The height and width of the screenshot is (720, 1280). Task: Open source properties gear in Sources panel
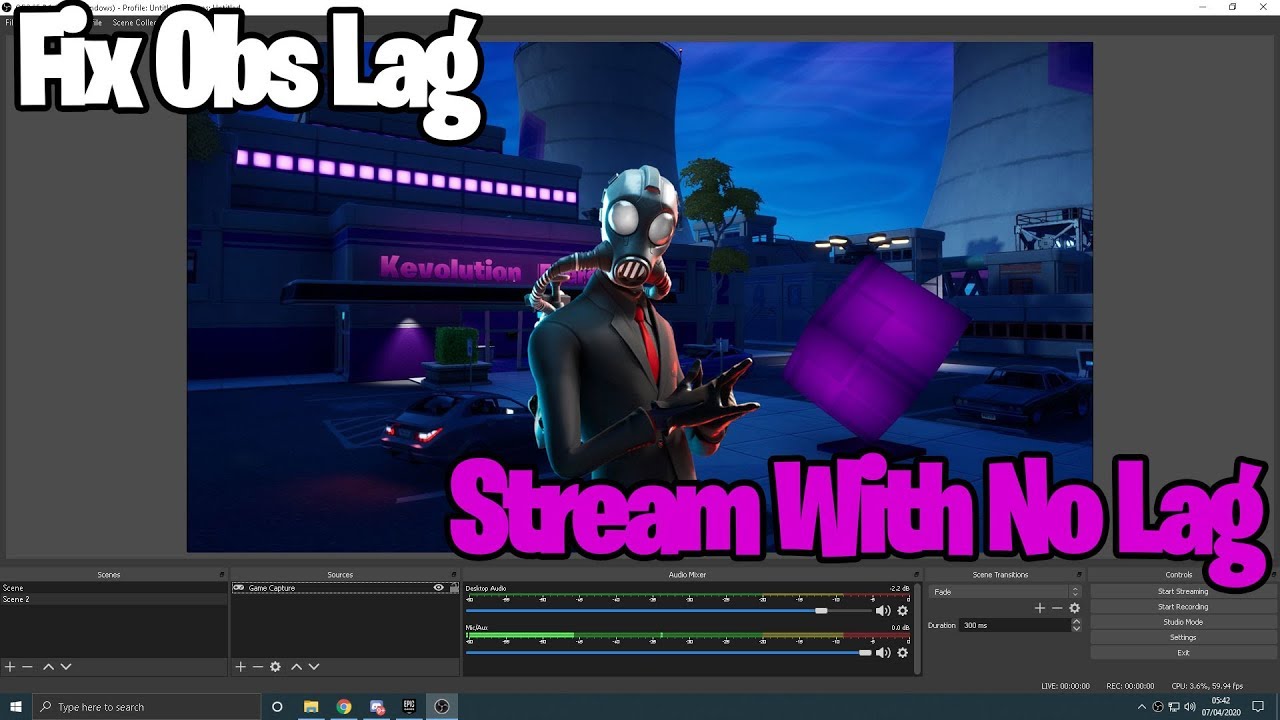276,667
